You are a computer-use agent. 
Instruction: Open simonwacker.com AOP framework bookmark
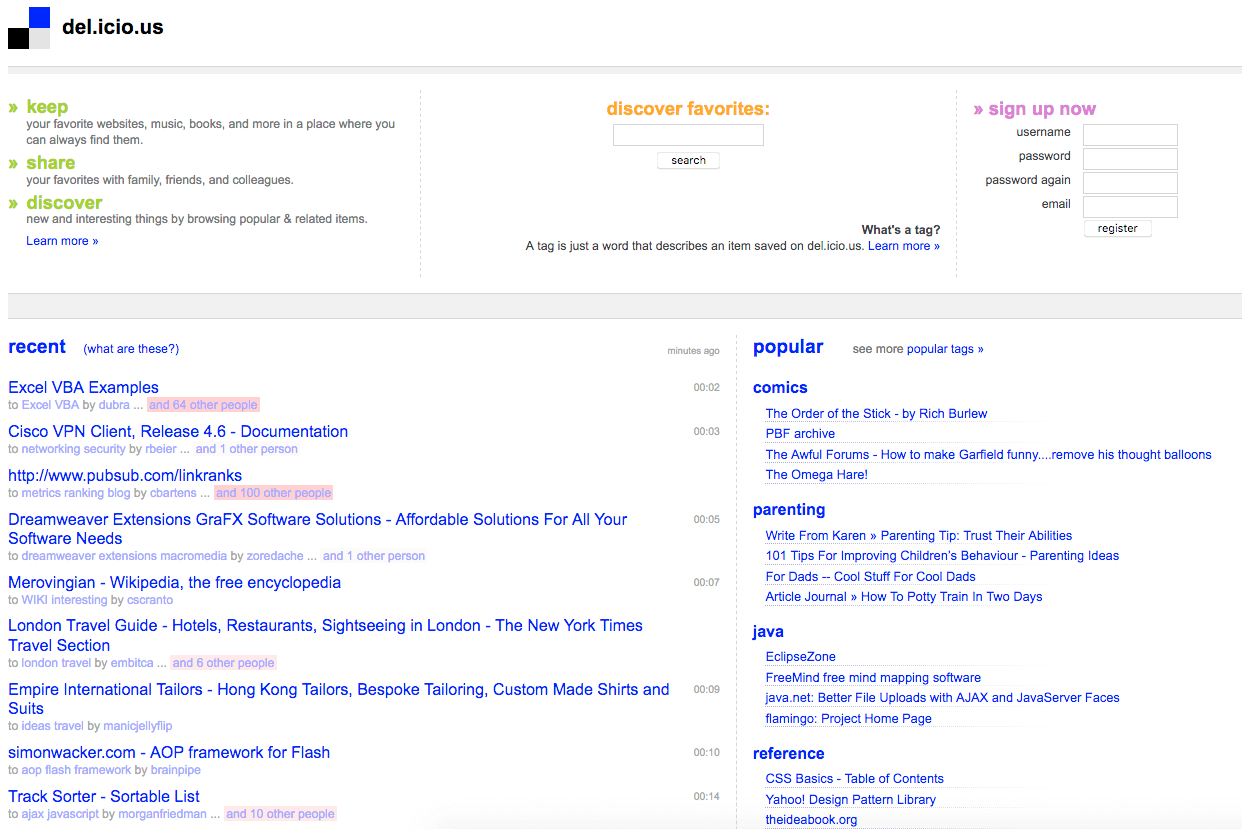(169, 753)
